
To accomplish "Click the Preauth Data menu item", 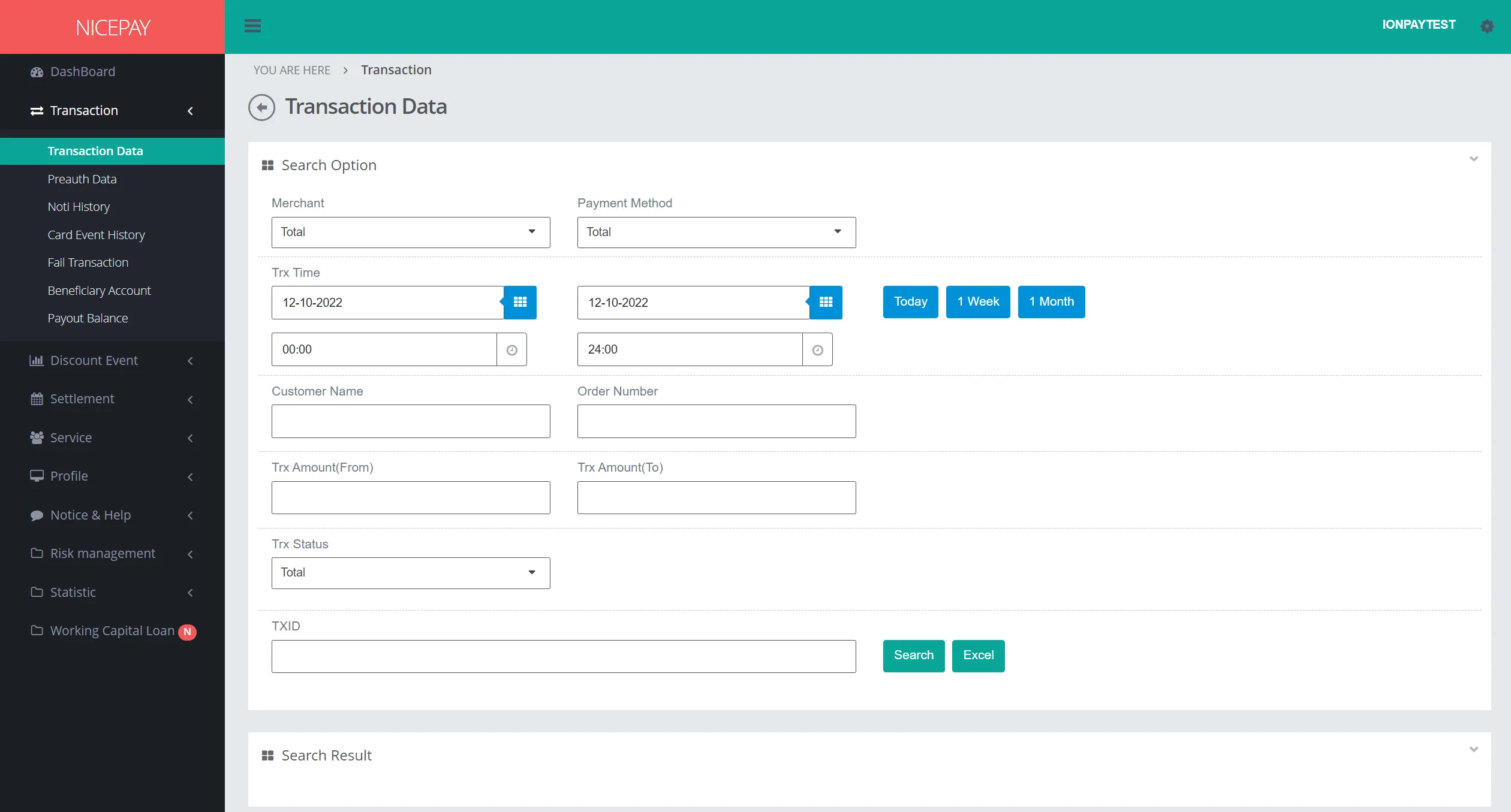I will pos(83,178).
